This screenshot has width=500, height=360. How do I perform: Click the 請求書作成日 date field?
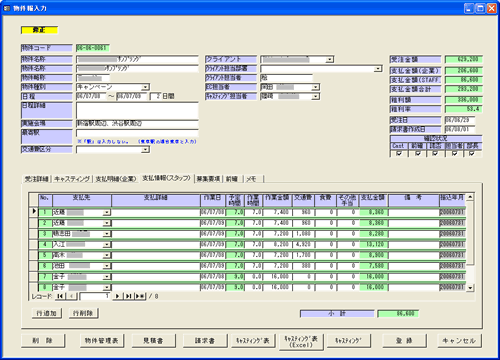click(x=460, y=129)
